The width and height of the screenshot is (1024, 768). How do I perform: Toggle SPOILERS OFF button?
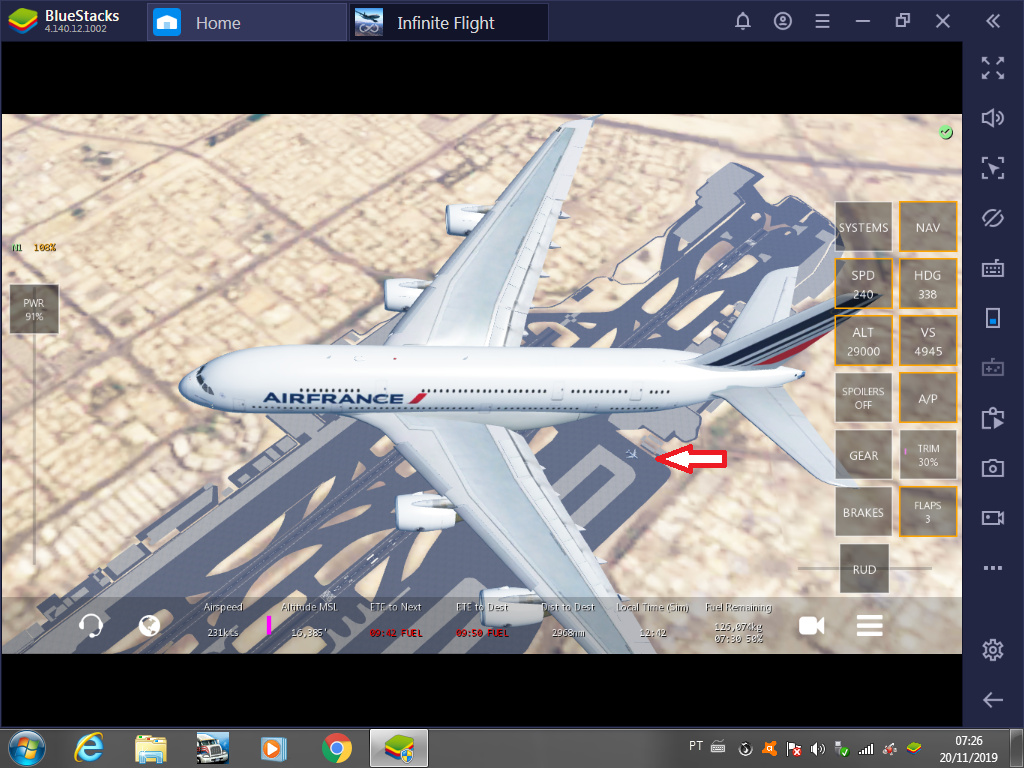863,398
